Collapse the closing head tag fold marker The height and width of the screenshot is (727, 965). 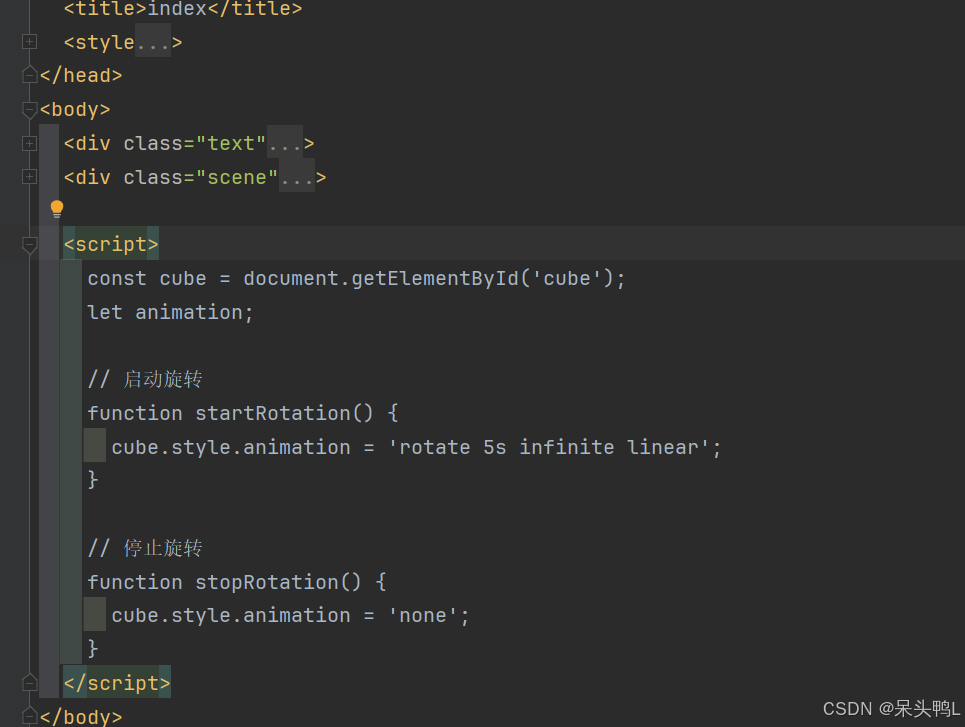pyautogui.click(x=29, y=75)
